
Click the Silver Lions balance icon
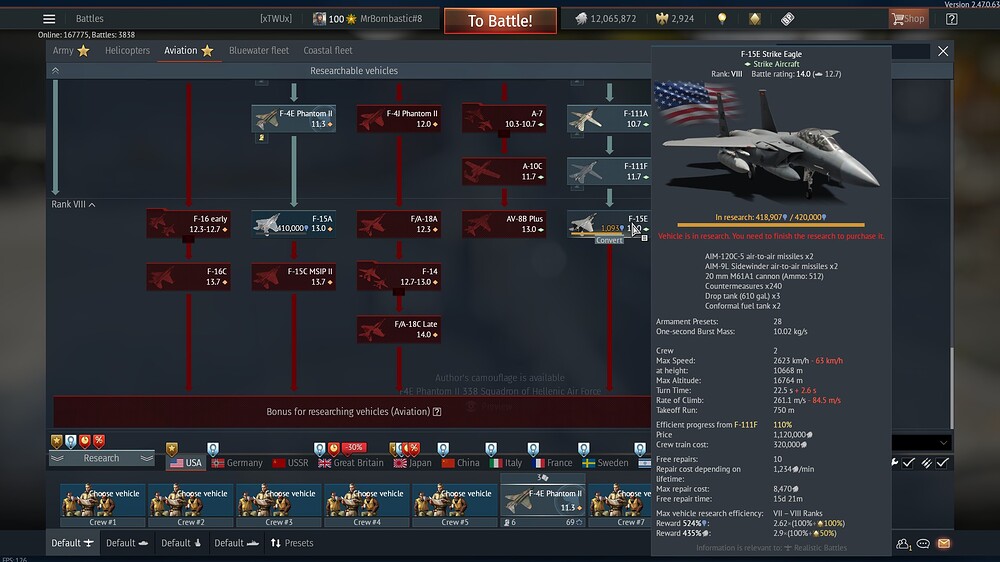tap(581, 18)
